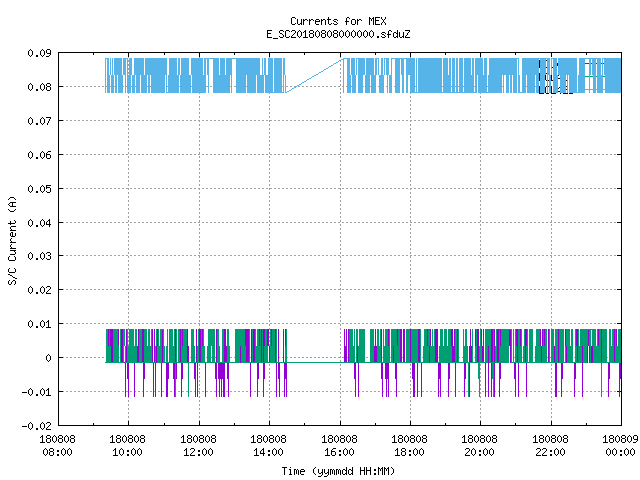Viewport: 640px width, 480px height.
Task: Click the chart title 'Currents for MEX'
Action: 338,21
